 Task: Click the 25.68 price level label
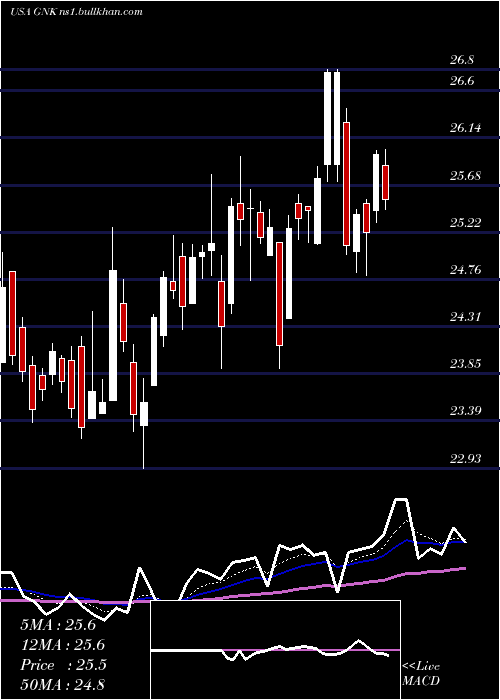(x=466, y=176)
